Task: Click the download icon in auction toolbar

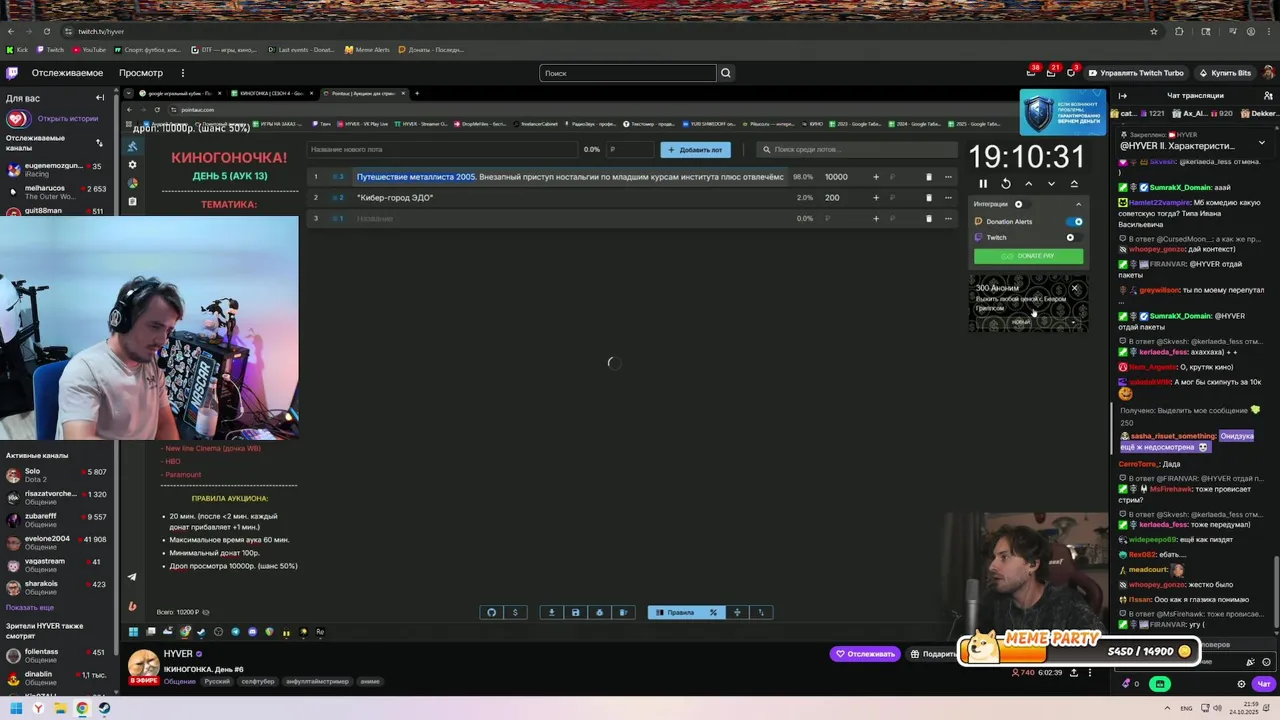Action: (x=551, y=613)
